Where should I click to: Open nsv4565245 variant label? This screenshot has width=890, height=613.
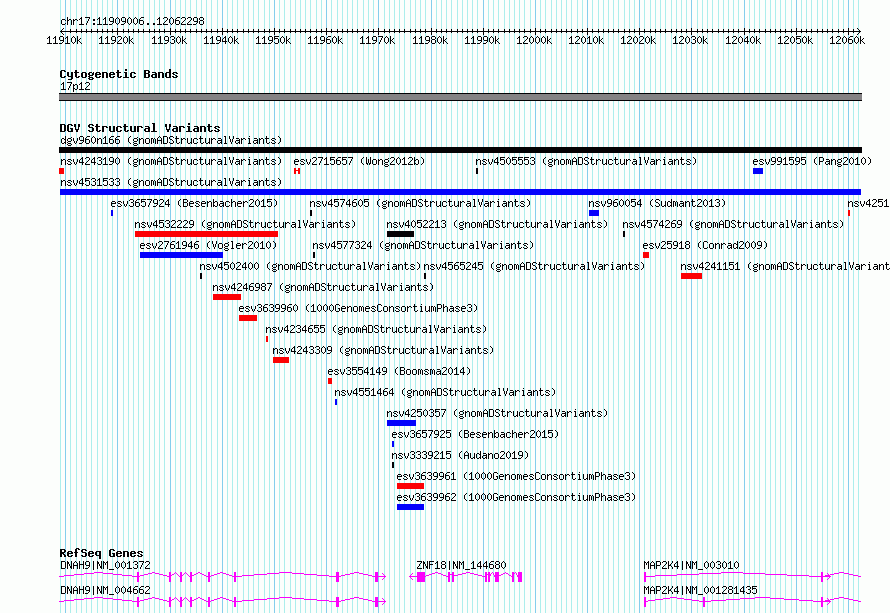(535, 266)
